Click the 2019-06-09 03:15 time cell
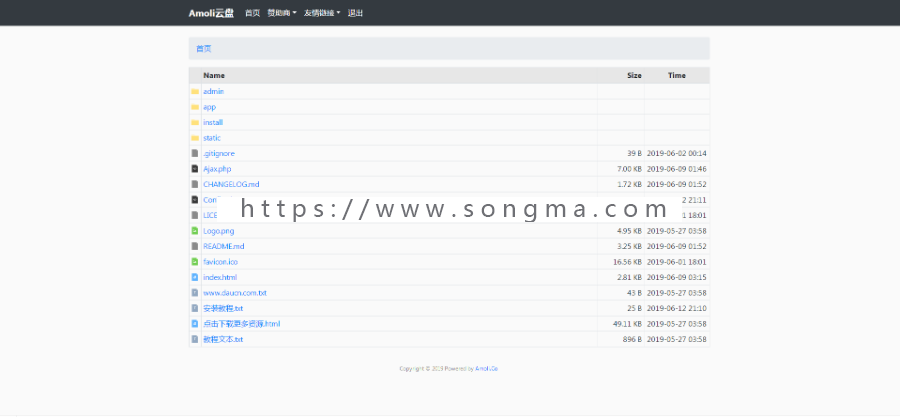Image resolution: width=900 pixels, height=417 pixels. tap(677, 277)
